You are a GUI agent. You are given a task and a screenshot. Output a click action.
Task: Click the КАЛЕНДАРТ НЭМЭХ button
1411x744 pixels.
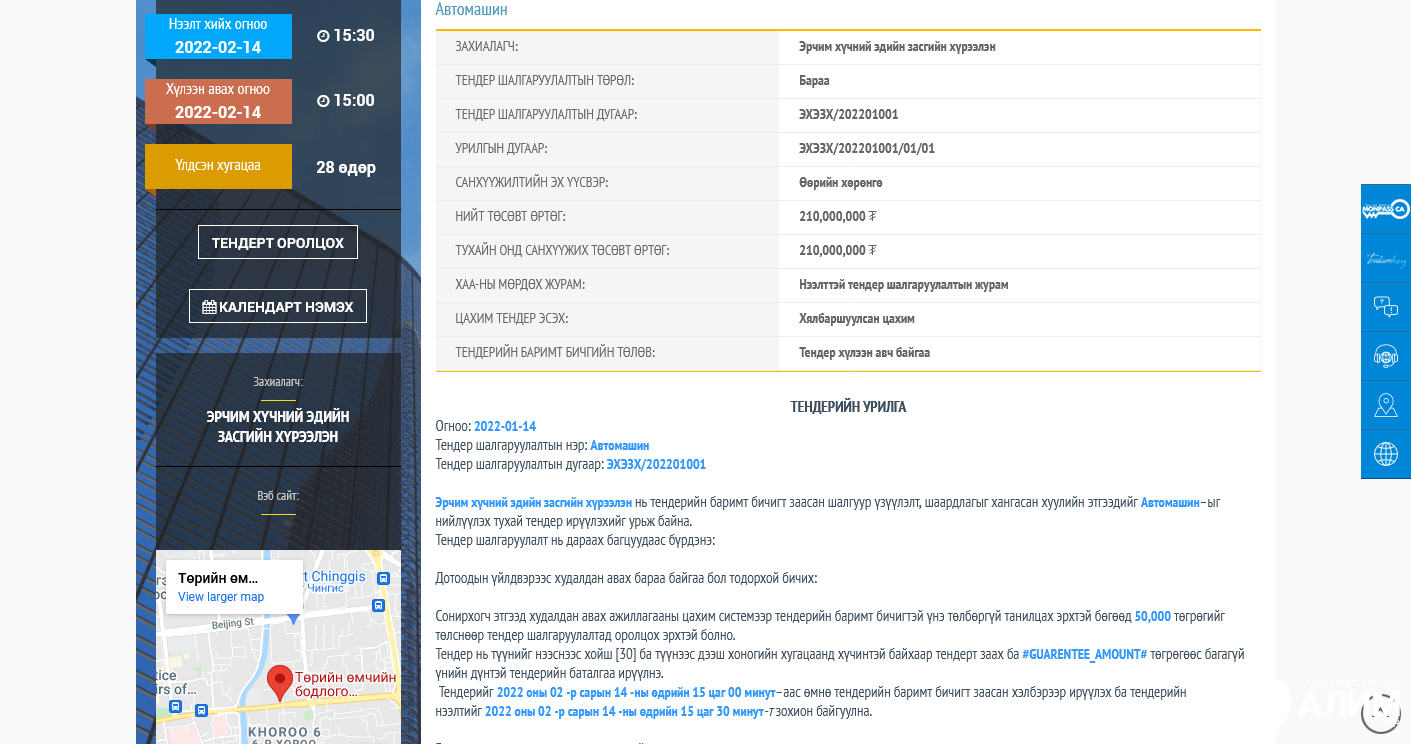pyautogui.click(x=278, y=306)
